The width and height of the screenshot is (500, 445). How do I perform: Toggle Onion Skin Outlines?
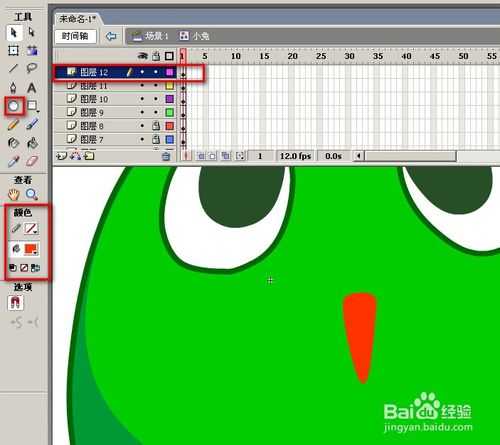pyautogui.click(x=213, y=156)
